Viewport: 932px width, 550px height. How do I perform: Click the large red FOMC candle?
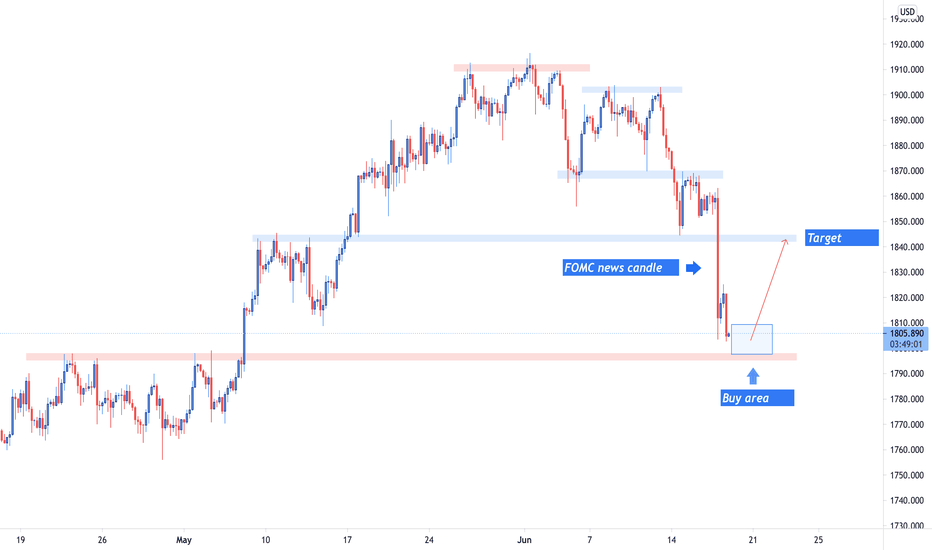pos(718,264)
